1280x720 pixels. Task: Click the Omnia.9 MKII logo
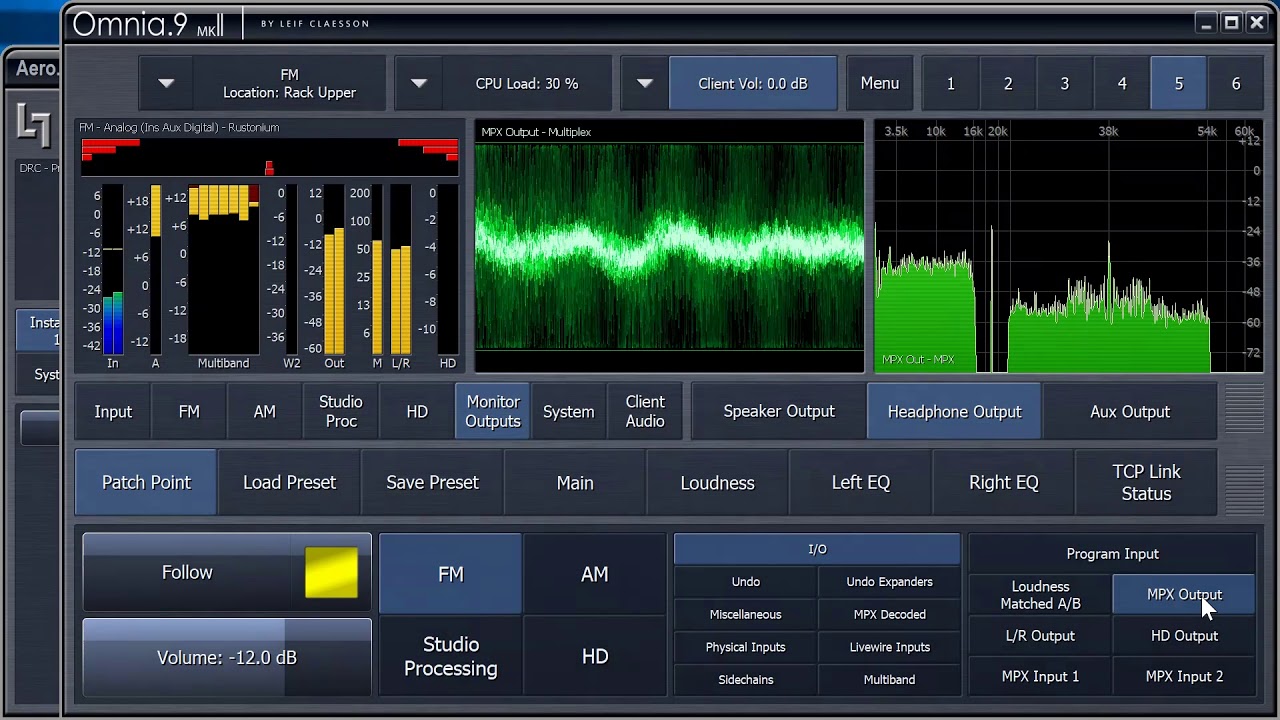(148, 24)
